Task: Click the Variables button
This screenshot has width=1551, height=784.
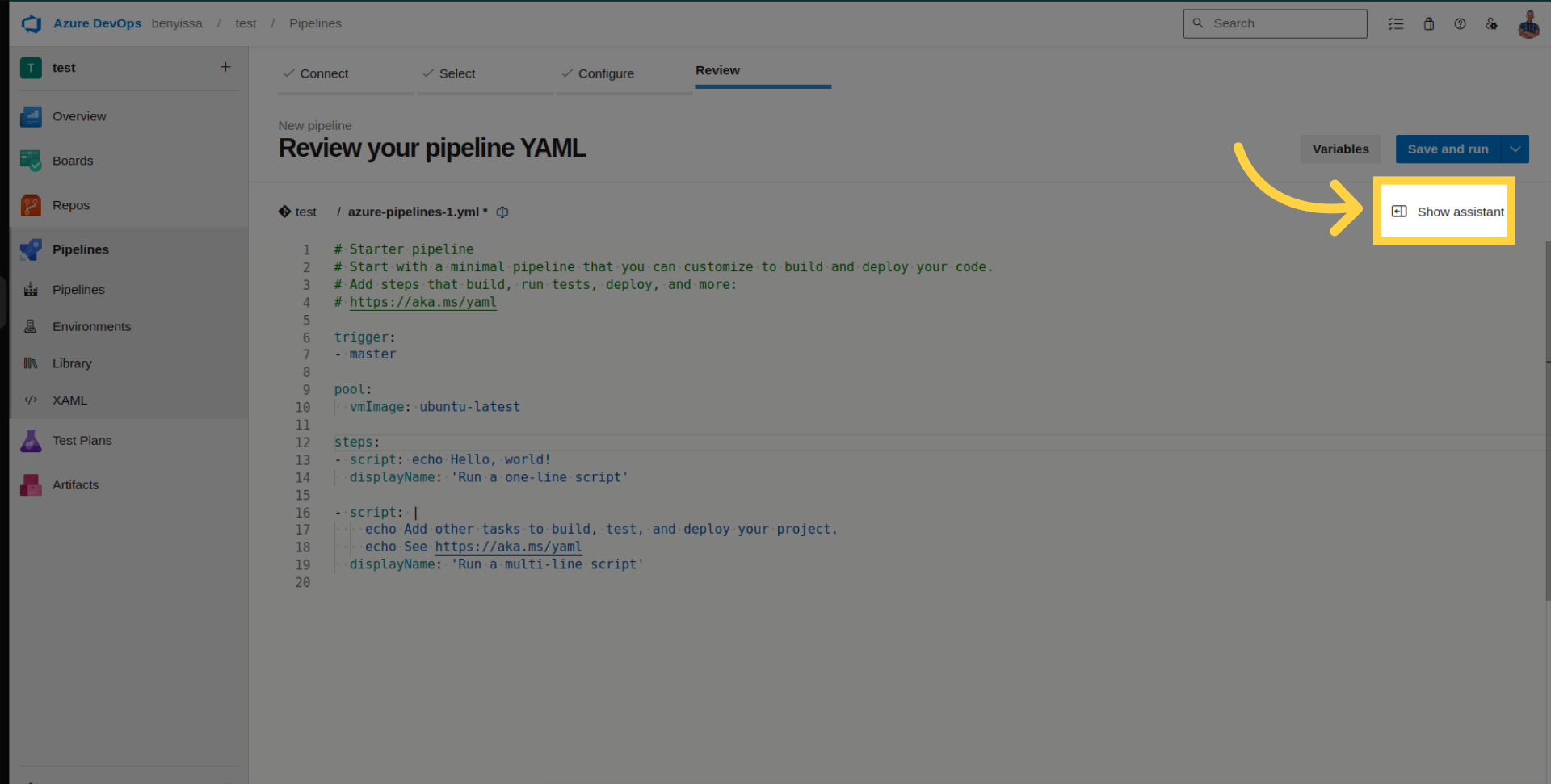Action: click(1340, 149)
